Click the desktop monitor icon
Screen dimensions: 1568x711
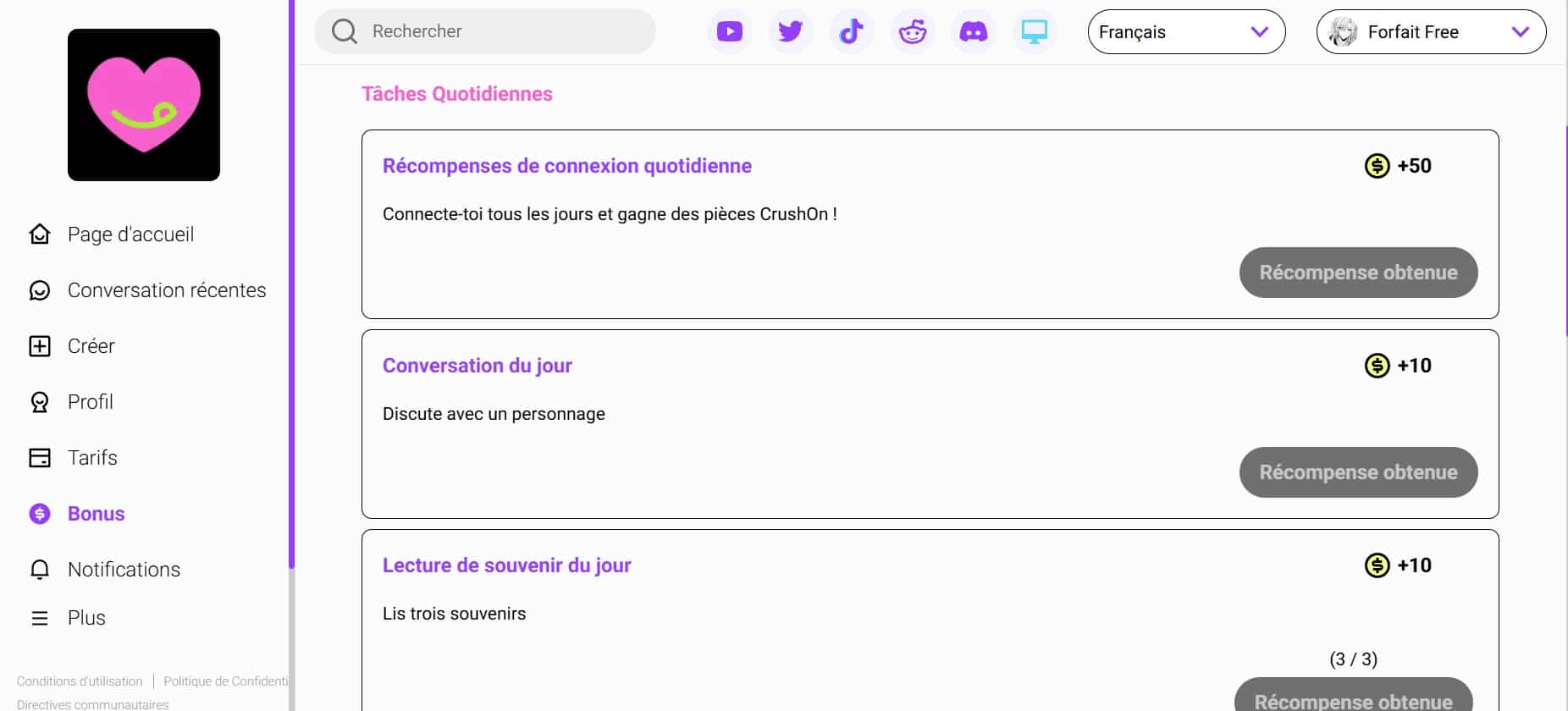pyautogui.click(x=1034, y=32)
